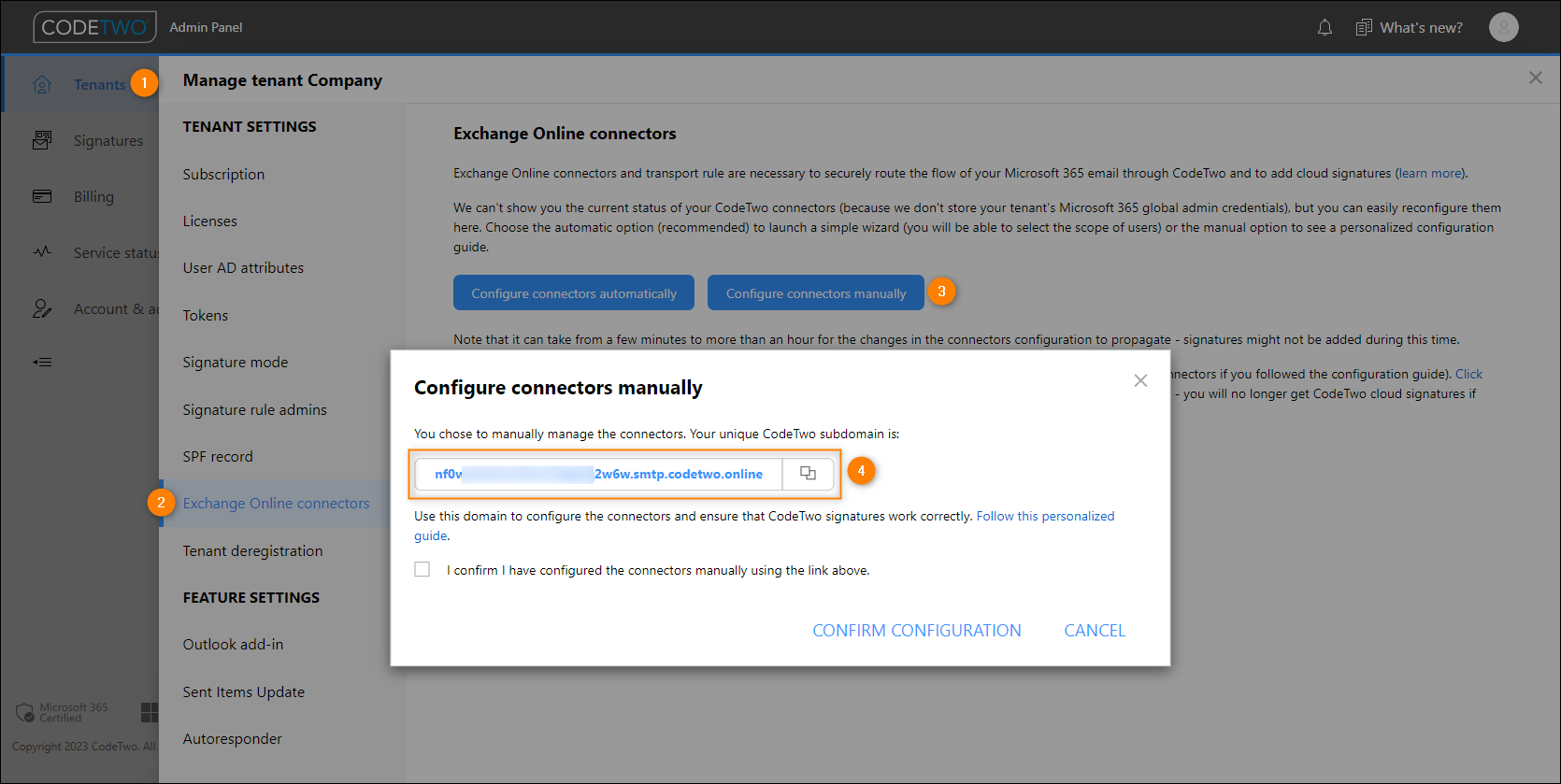
Task: Click the Signatures sidebar icon
Action: click(x=42, y=140)
